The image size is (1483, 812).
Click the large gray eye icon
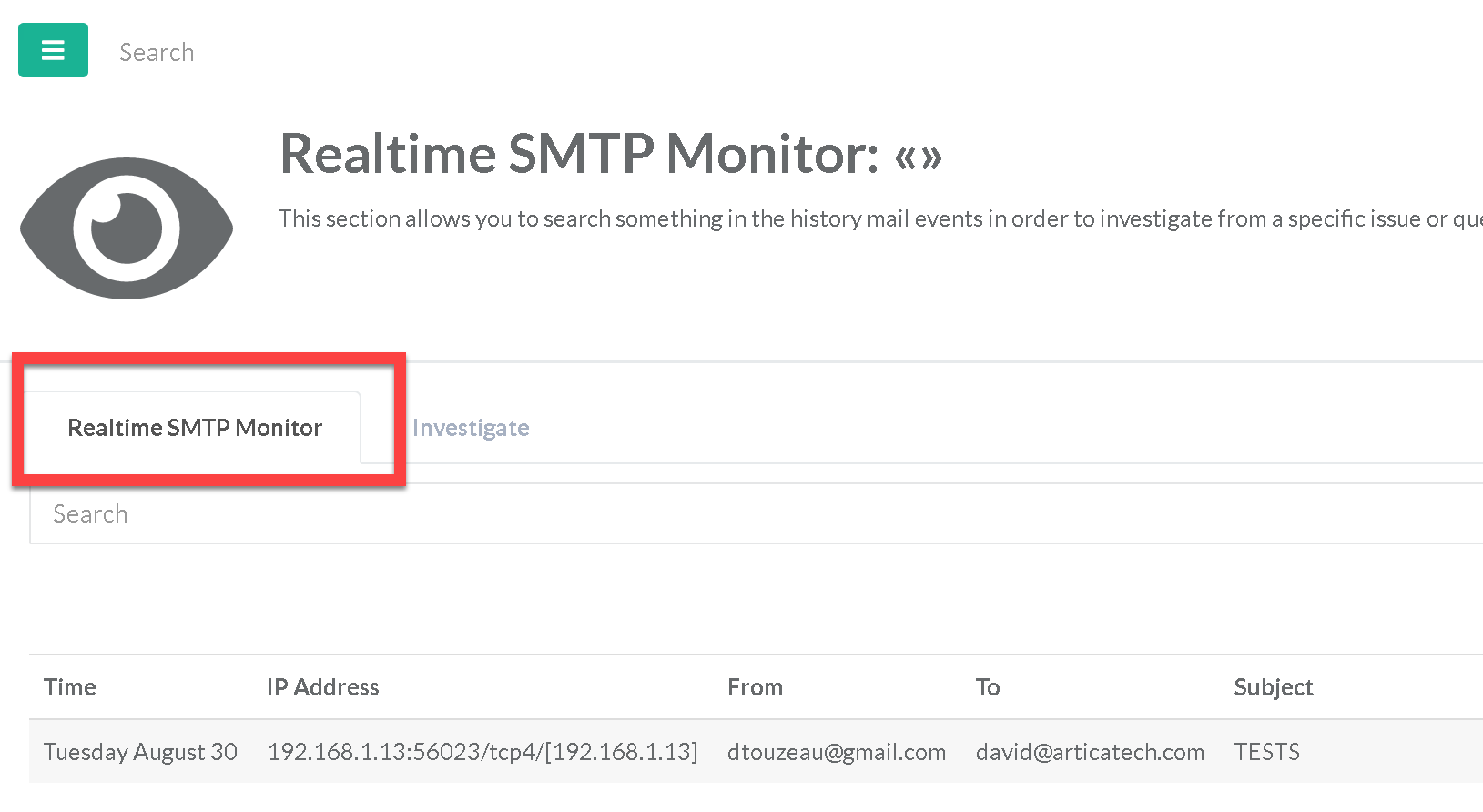(x=127, y=228)
